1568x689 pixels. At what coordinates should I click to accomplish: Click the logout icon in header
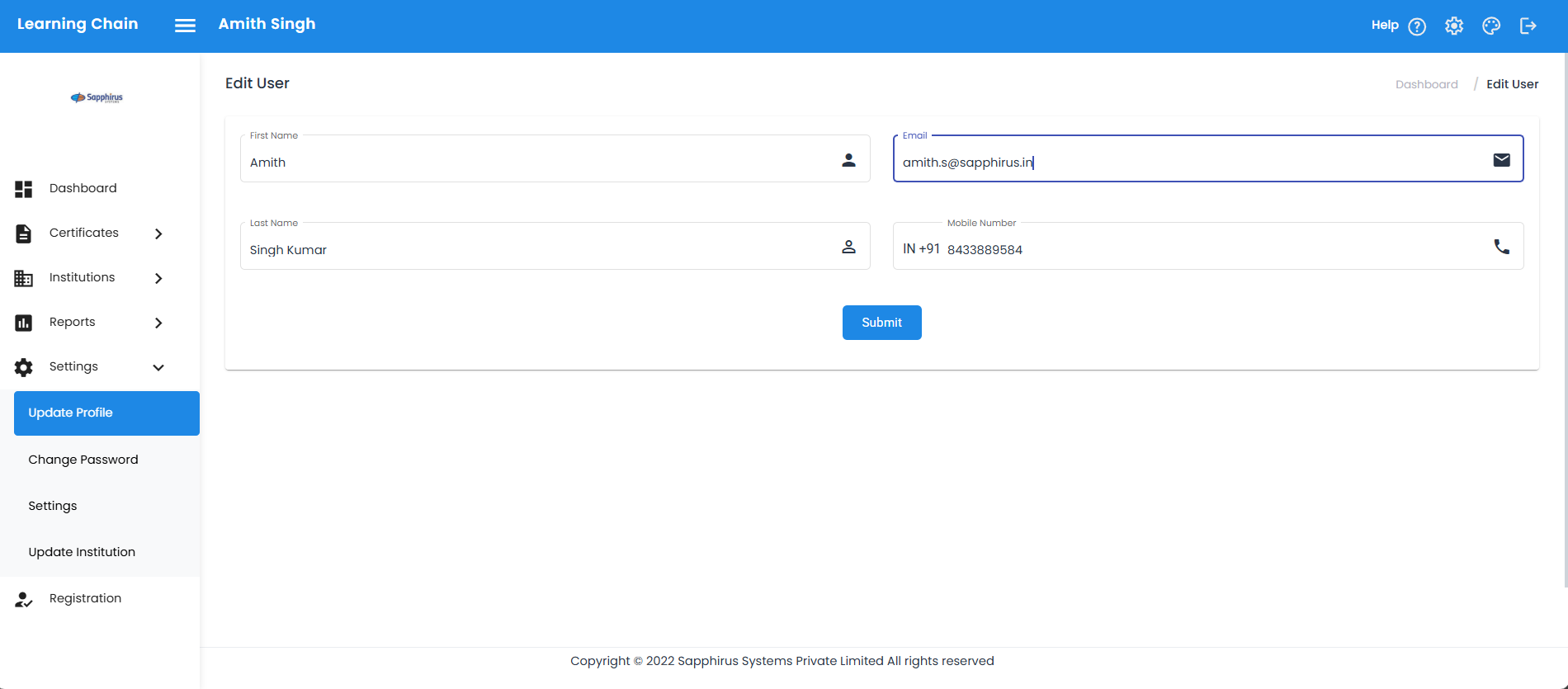coord(1528,26)
